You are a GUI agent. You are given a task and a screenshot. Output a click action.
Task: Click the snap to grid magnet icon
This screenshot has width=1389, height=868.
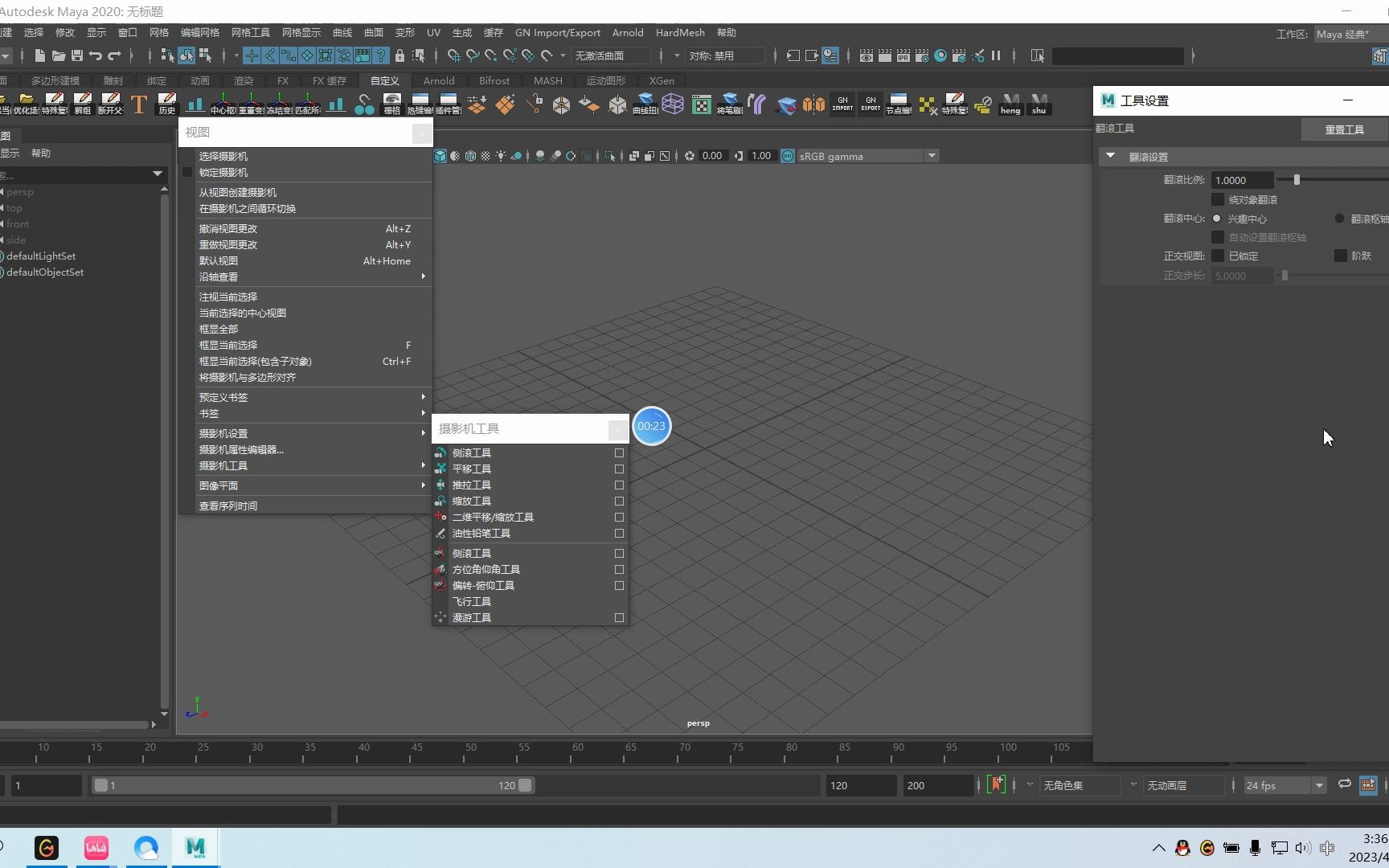[454, 55]
